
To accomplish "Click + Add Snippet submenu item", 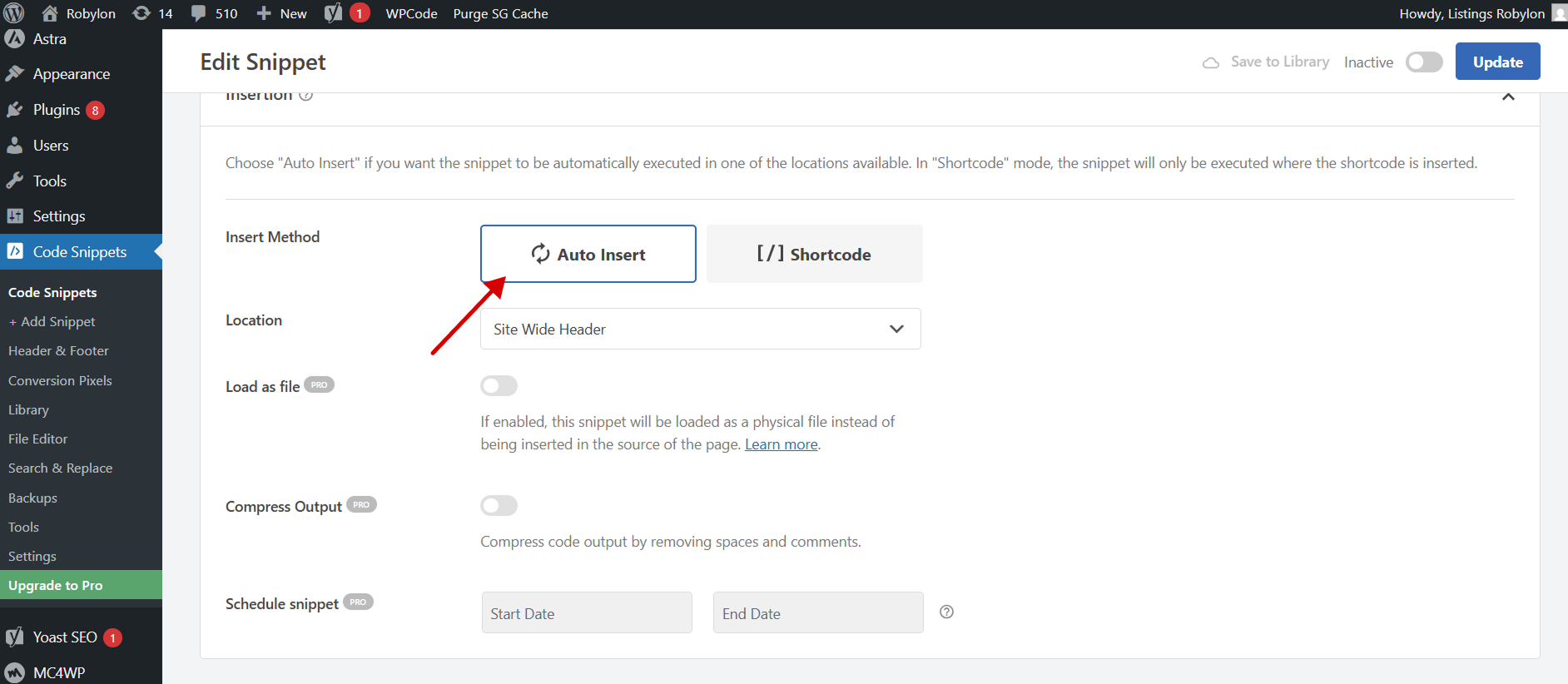I will 52,321.
